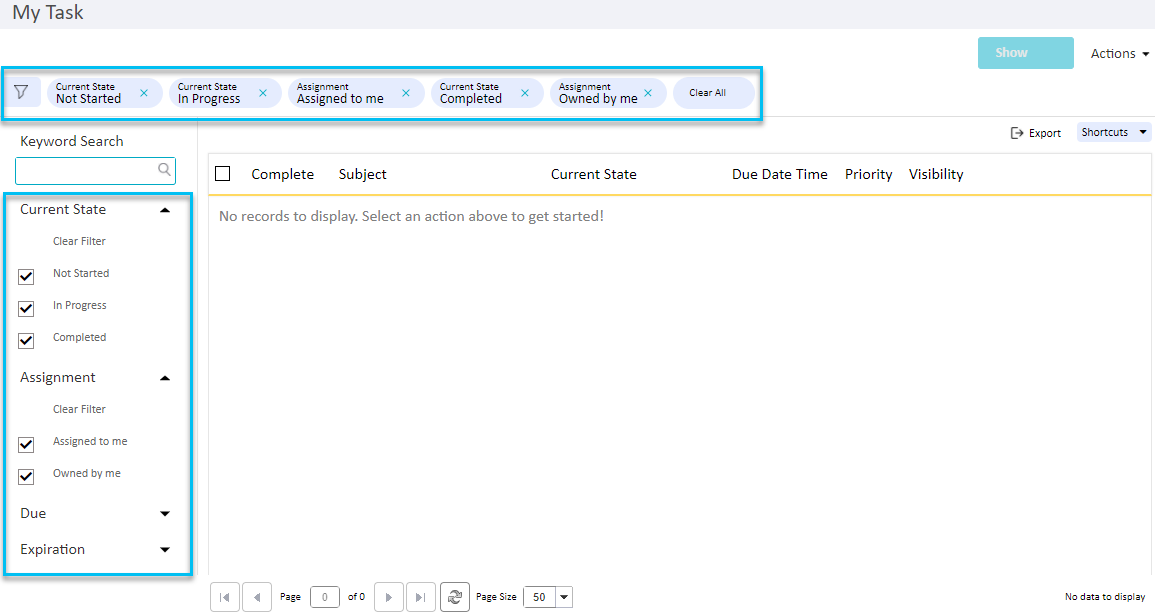Jump to the last page
The width and height of the screenshot is (1155, 615).
(421, 596)
